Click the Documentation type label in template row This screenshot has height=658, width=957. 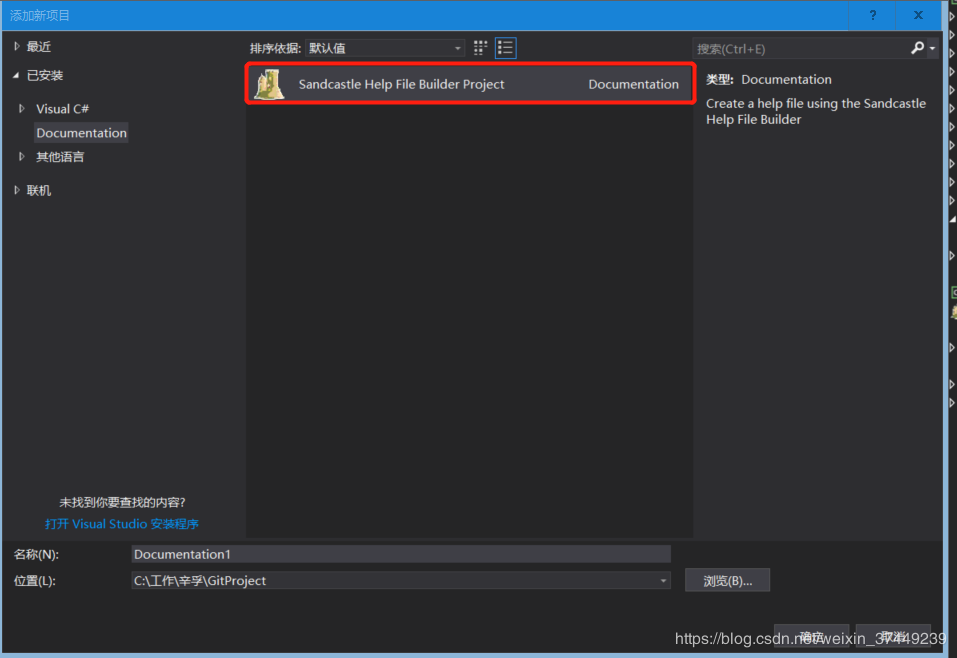[633, 84]
